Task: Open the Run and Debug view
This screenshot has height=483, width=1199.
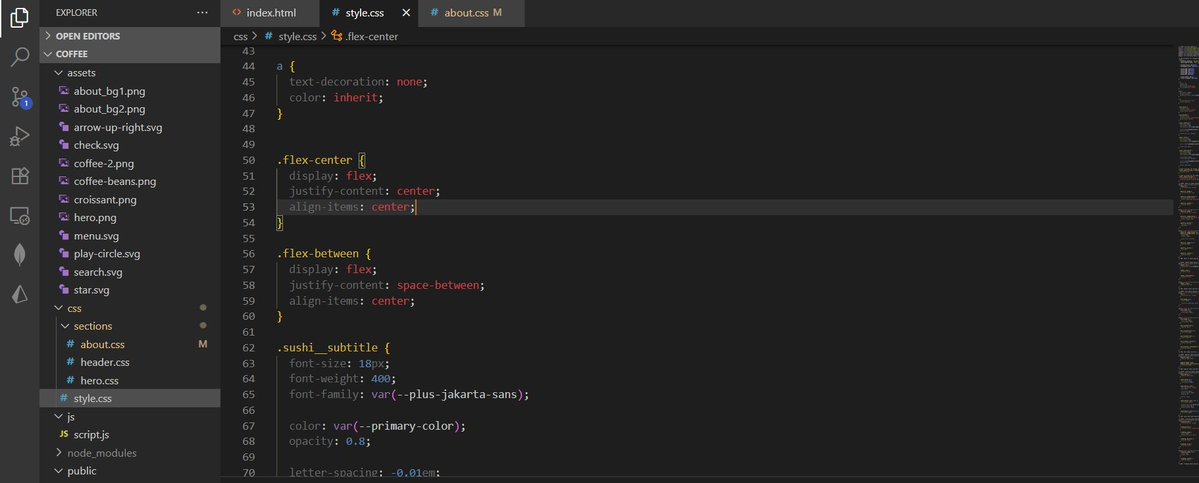Action: [20, 136]
